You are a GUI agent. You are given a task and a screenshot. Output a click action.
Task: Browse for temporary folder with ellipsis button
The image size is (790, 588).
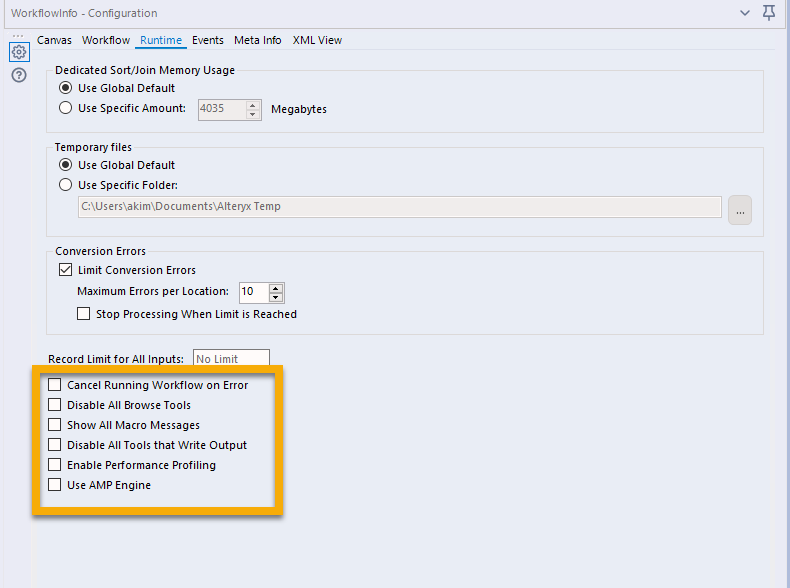point(740,210)
